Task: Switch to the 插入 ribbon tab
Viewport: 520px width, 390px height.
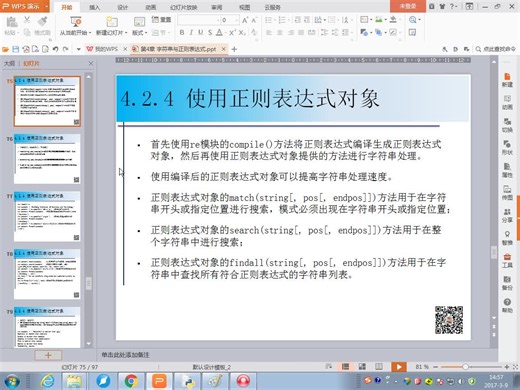Action: (x=95, y=7)
